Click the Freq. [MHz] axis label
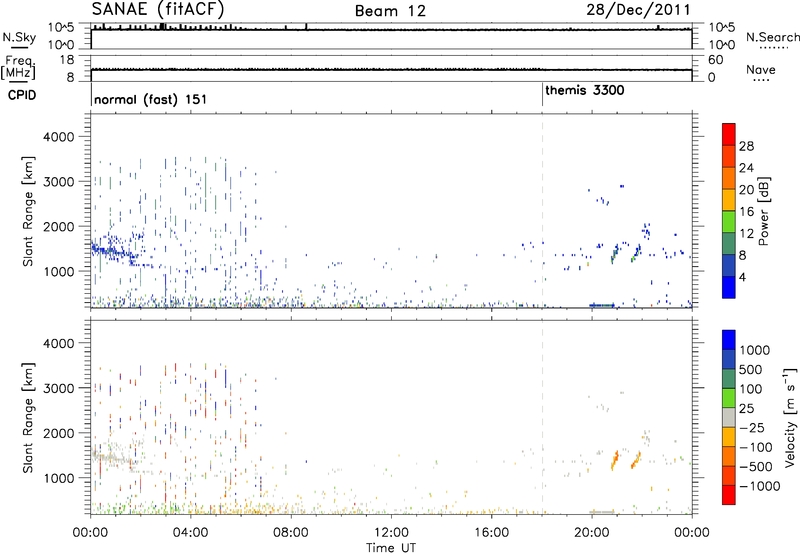This screenshot has height=554, width=800. pos(18,67)
